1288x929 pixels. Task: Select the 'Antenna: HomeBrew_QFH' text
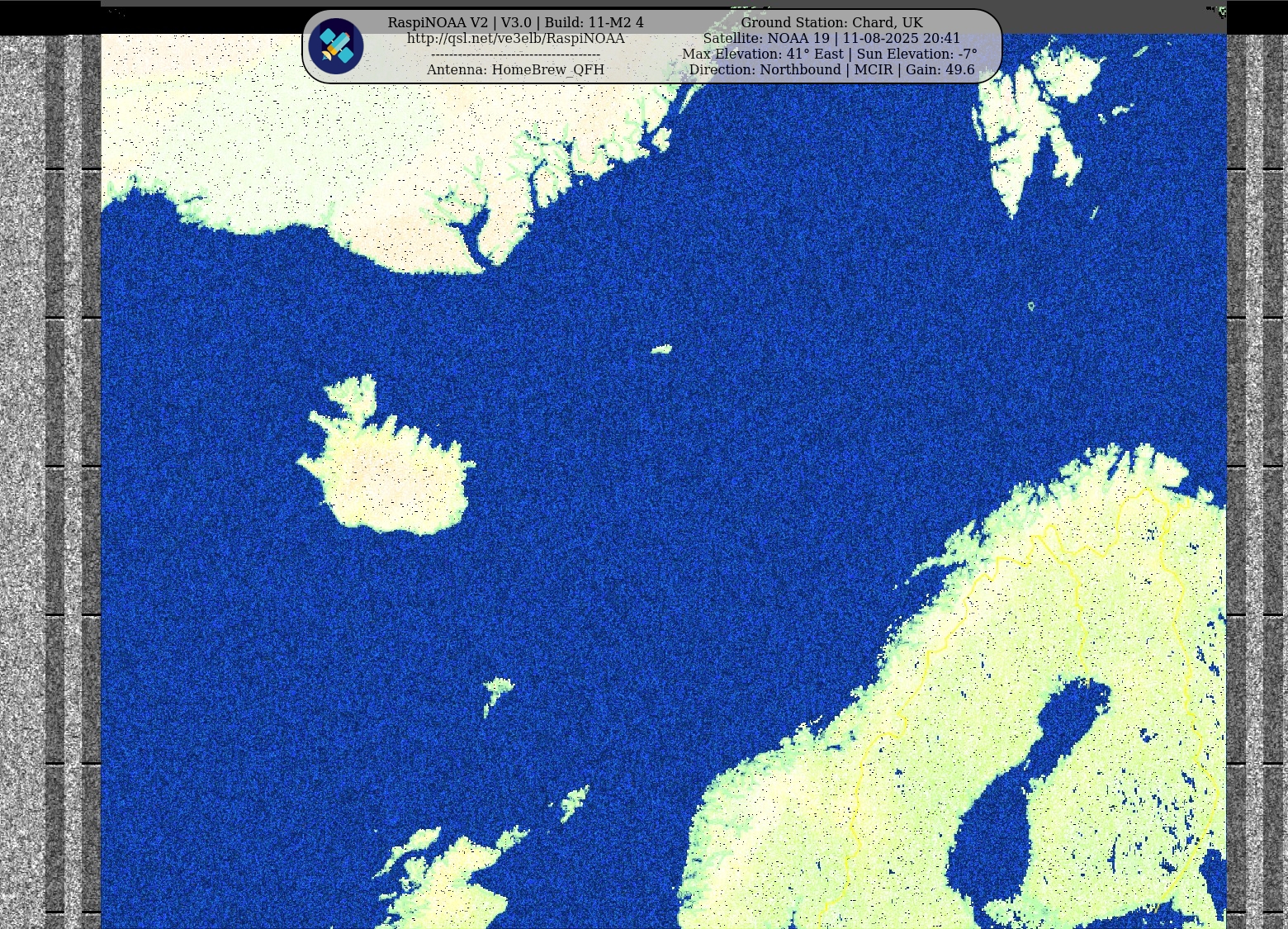tap(515, 70)
